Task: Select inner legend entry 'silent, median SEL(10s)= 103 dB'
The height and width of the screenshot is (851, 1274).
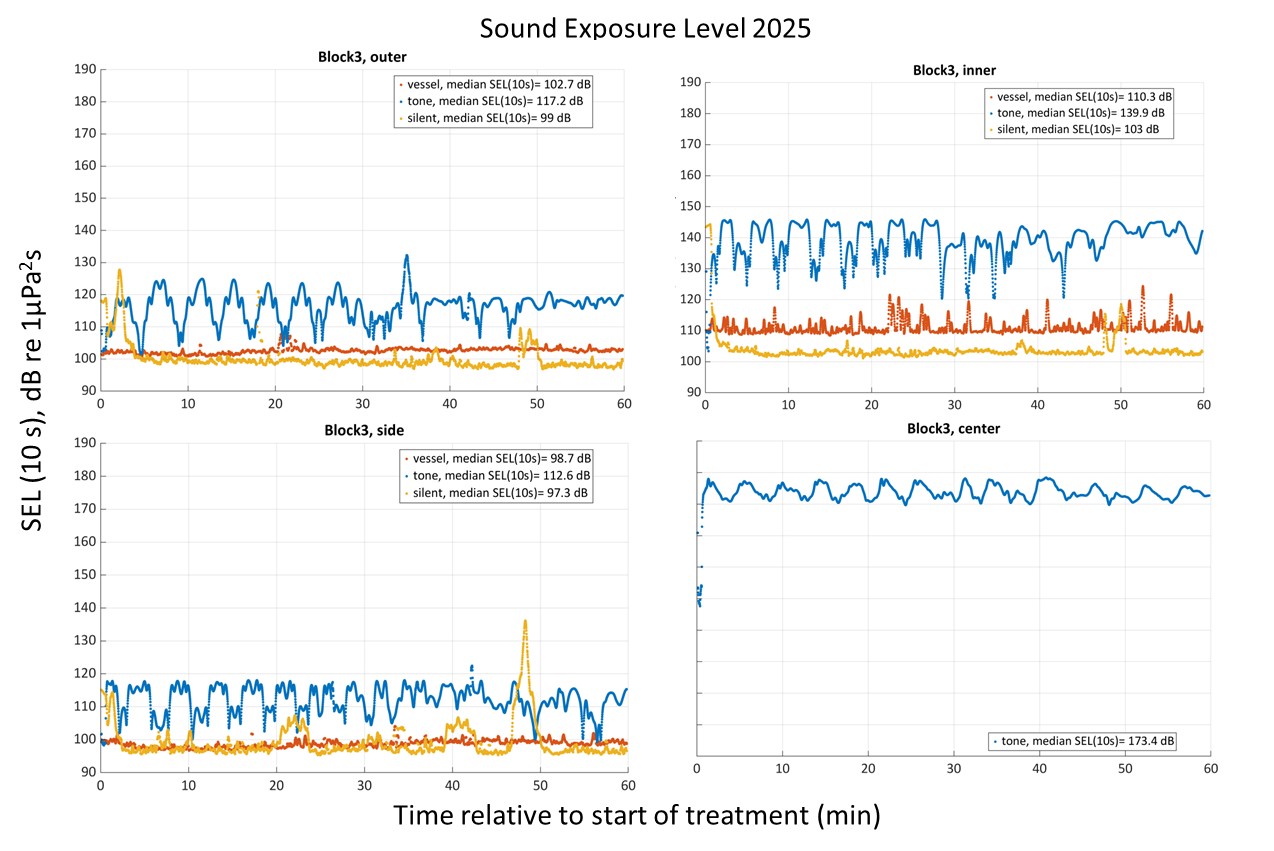Action: tap(1072, 129)
